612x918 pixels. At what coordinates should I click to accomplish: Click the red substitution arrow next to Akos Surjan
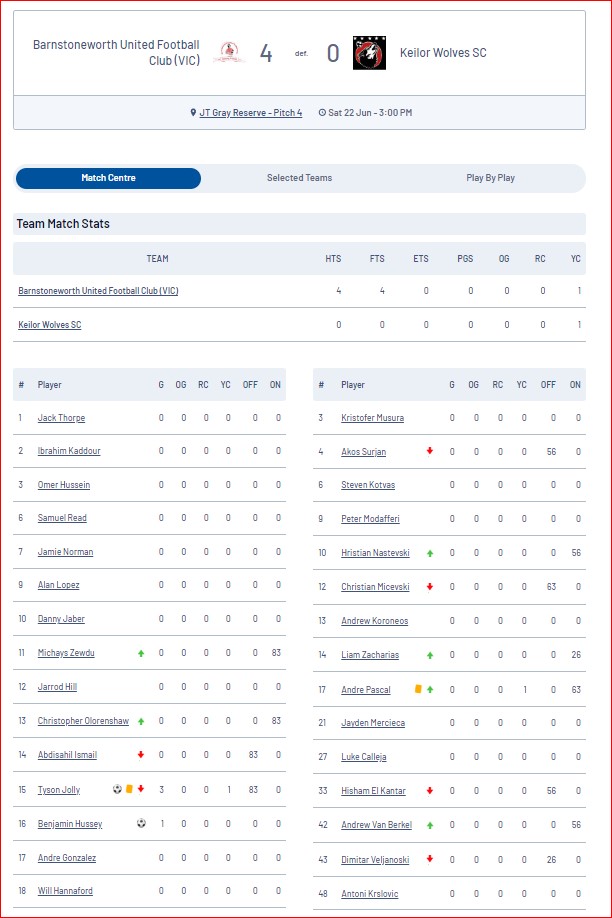[x=430, y=451]
